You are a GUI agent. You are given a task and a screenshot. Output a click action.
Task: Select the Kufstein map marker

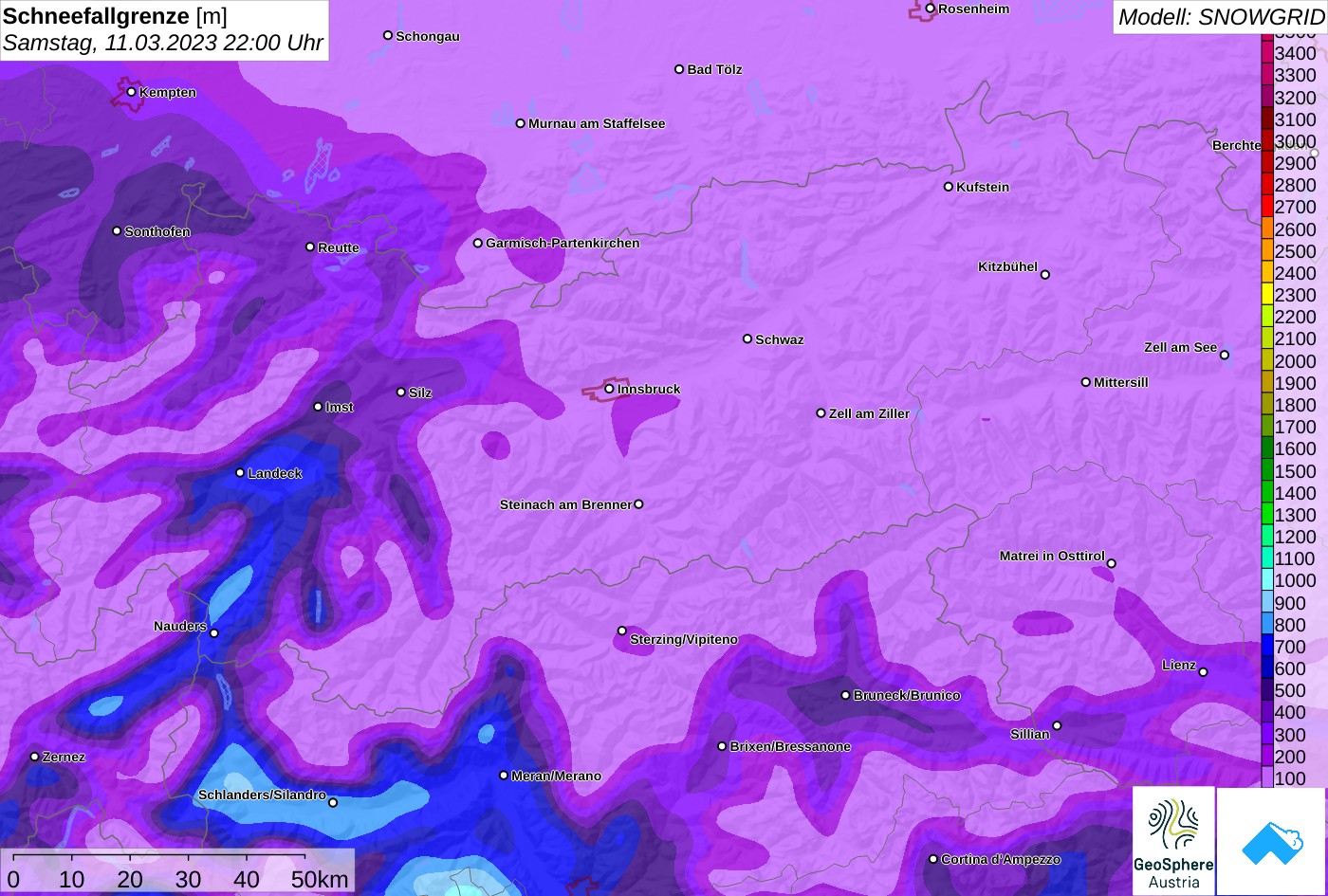[x=948, y=187]
